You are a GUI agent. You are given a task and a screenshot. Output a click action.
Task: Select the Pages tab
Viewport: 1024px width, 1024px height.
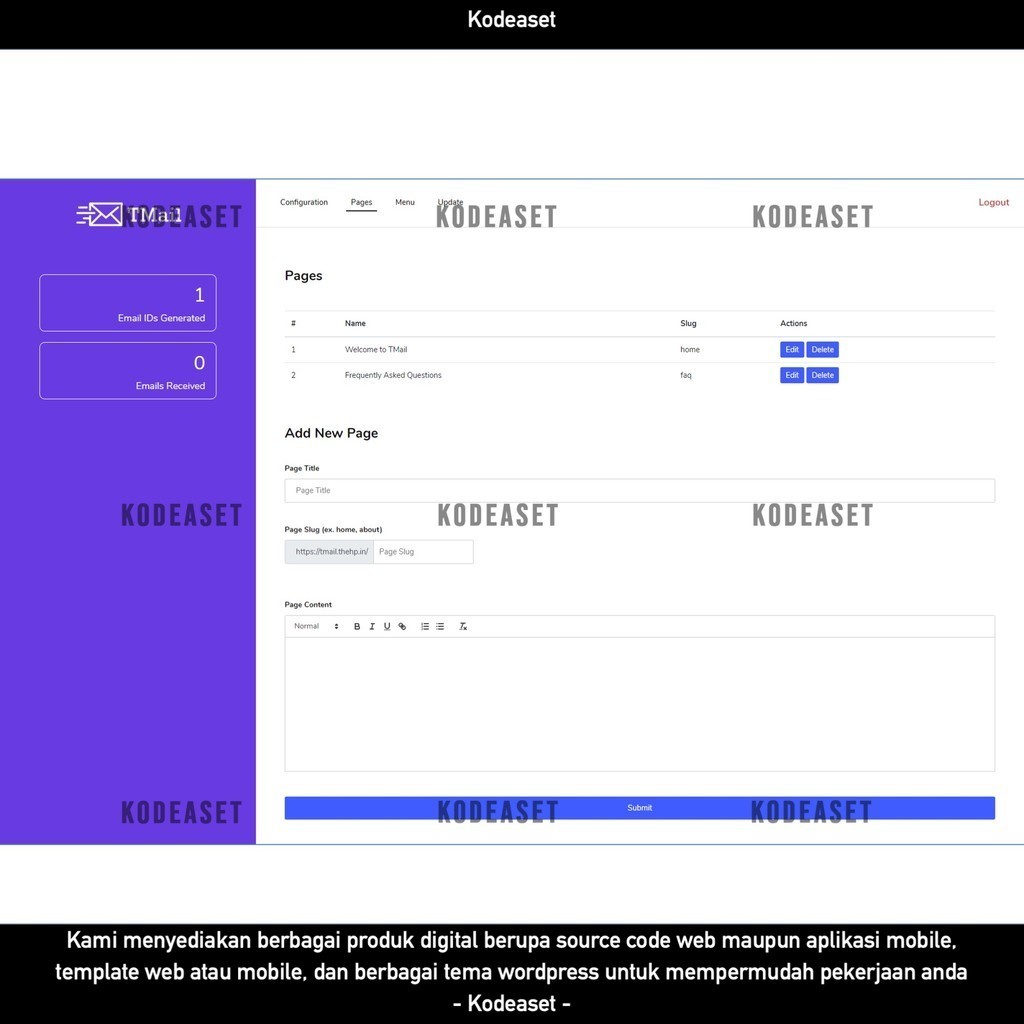click(361, 202)
